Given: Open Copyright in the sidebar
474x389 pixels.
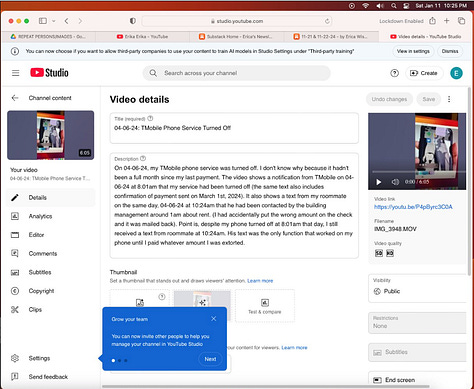Looking at the screenshot, I should (x=51, y=291).
